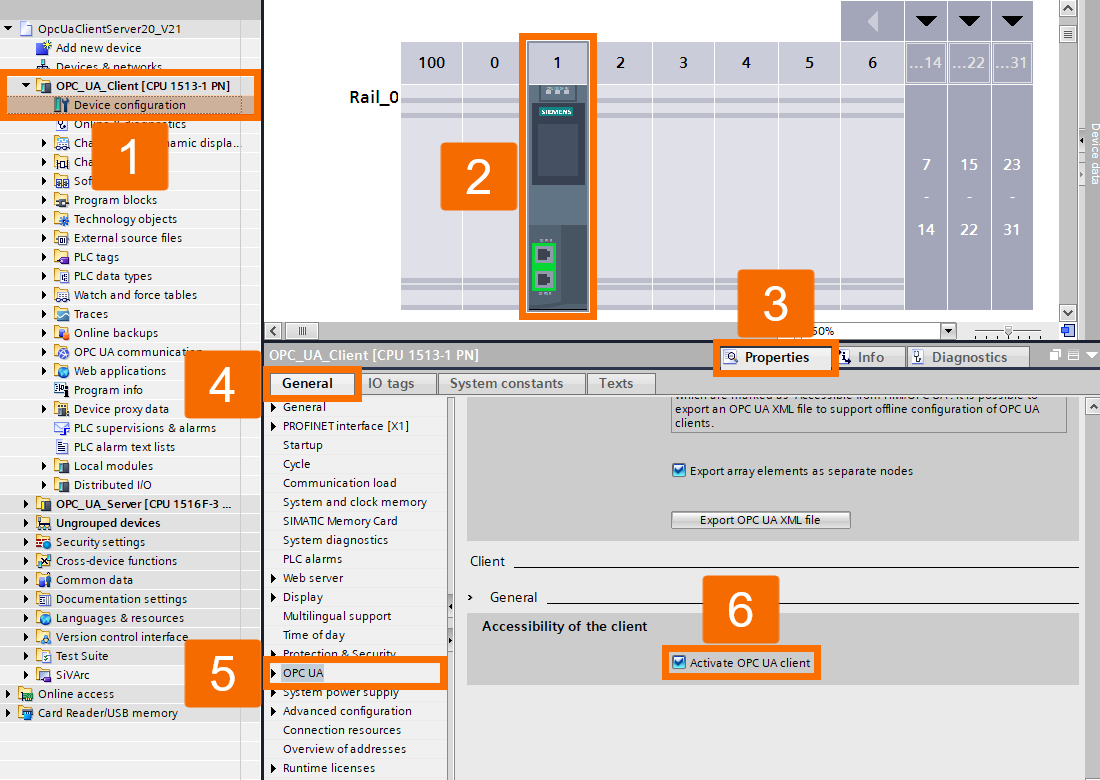Screen dimensions: 1100x780
Task: Click the PLC data types icon
Action: [x=62, y=276]
